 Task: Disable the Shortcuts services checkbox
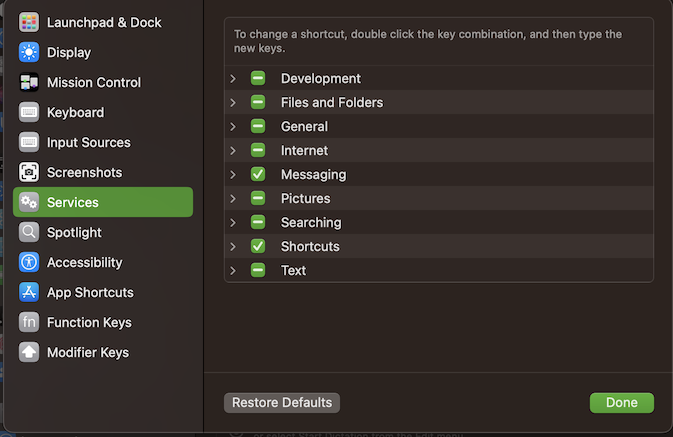click(258, 246)
